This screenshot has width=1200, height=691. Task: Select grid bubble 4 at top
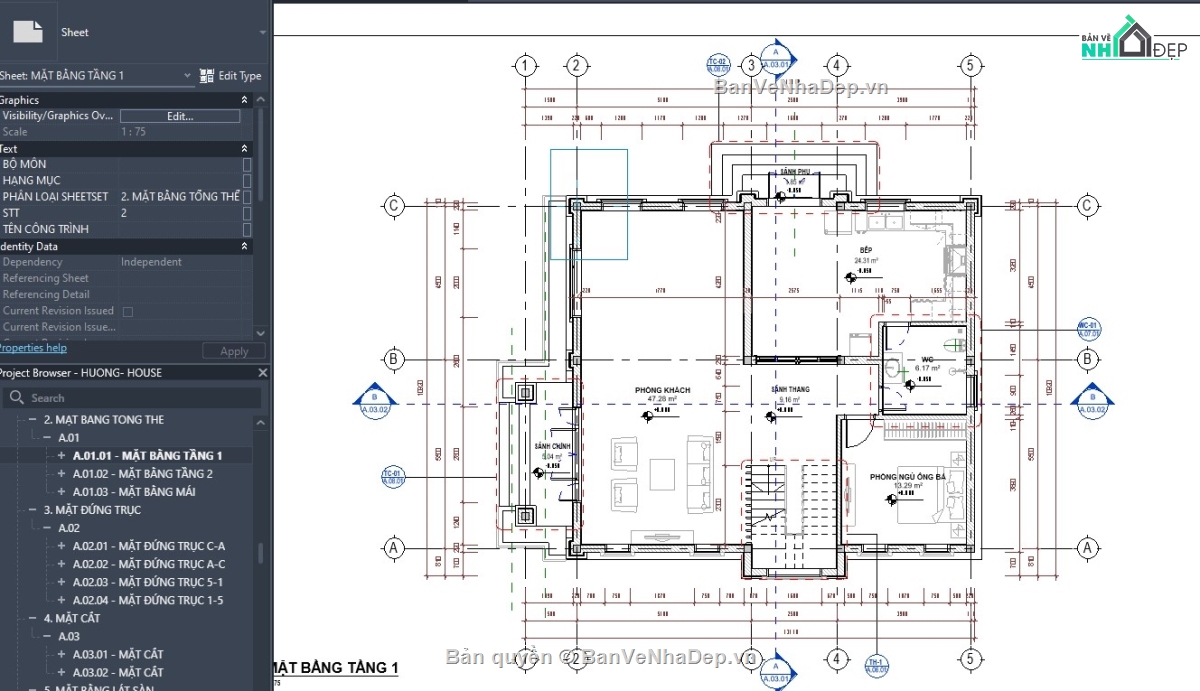point(835,66)
